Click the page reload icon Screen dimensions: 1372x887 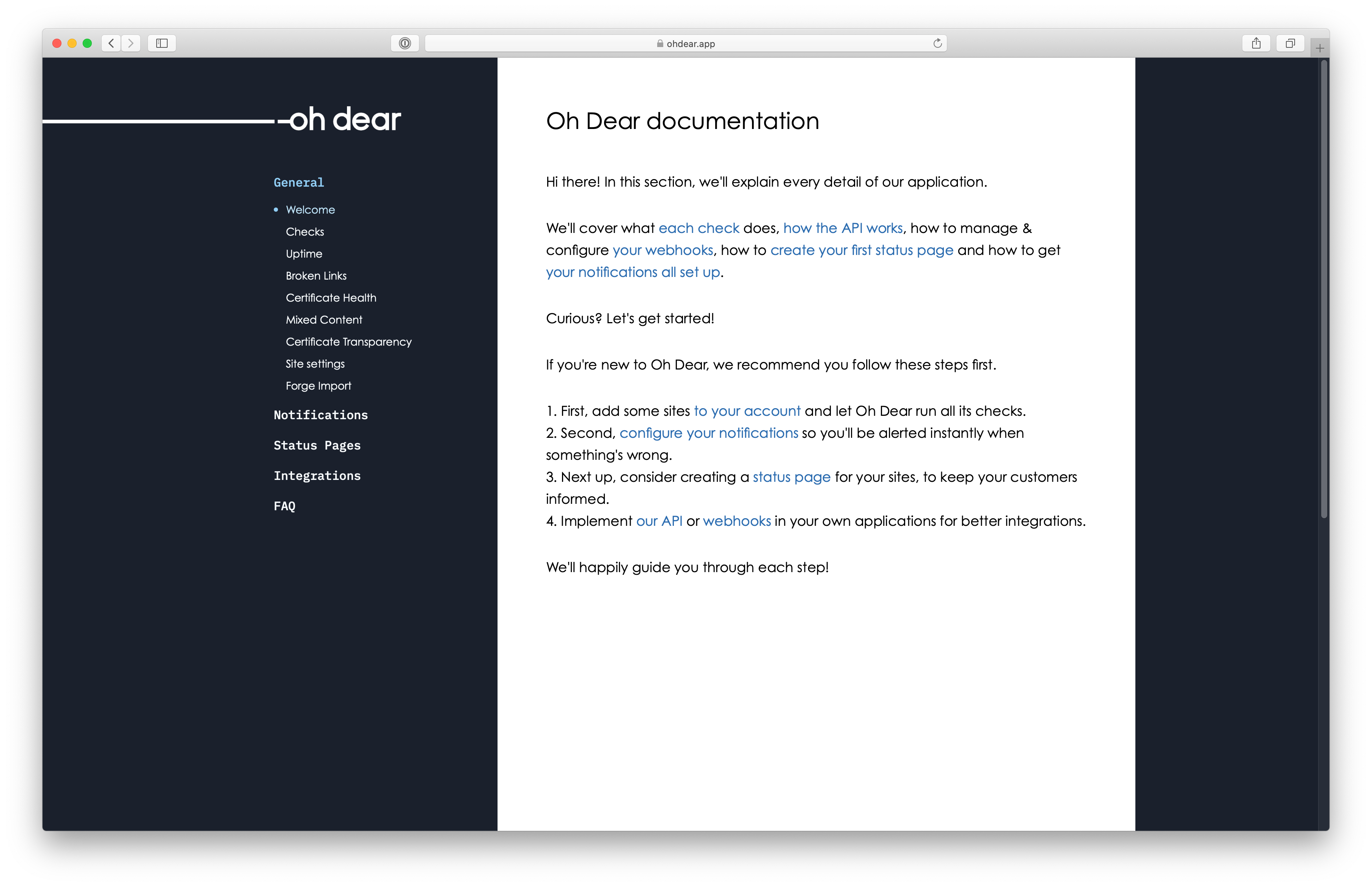point(938,43)
